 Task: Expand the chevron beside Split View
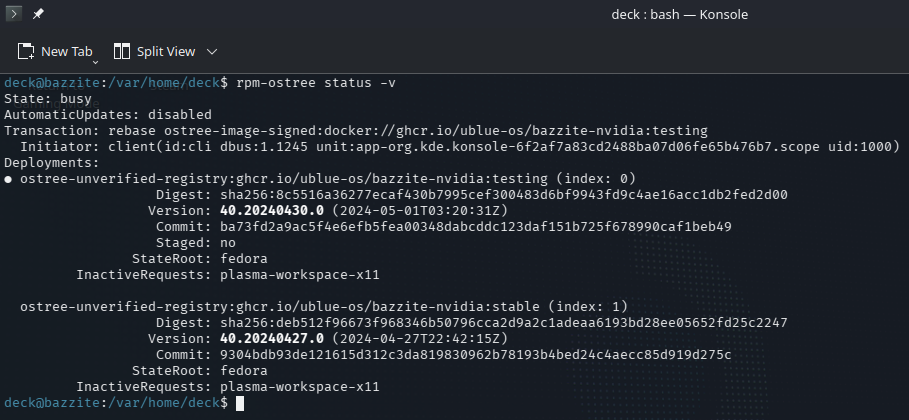point(211,51)
